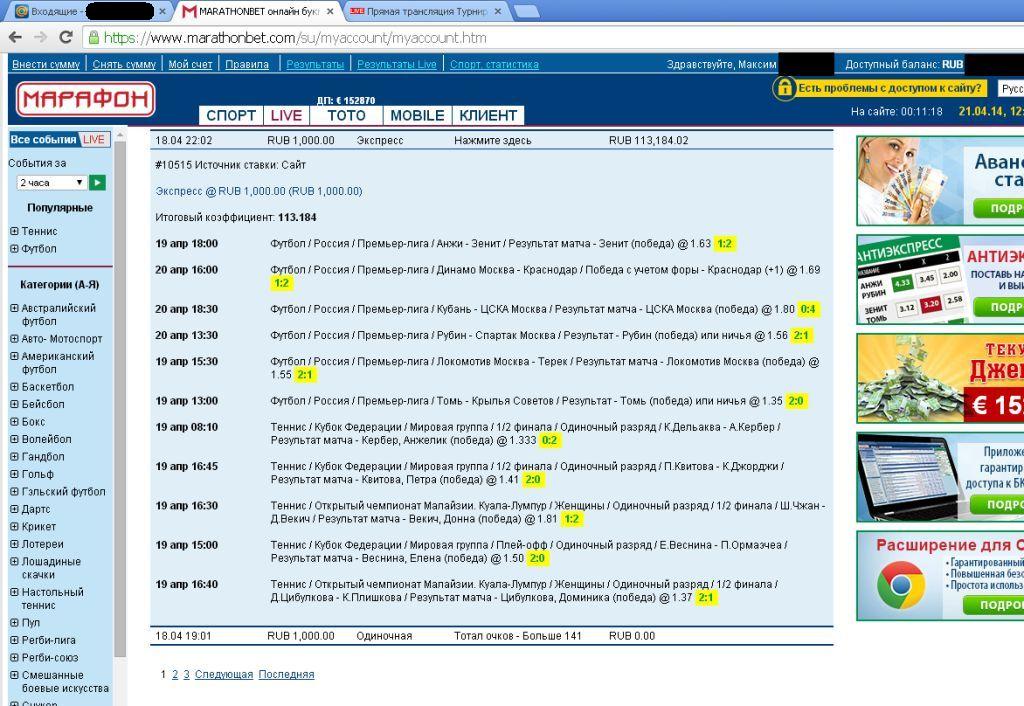1024x706 pixels.
Task: Expand Австралийский футбол category
Action: click(14, 308)
